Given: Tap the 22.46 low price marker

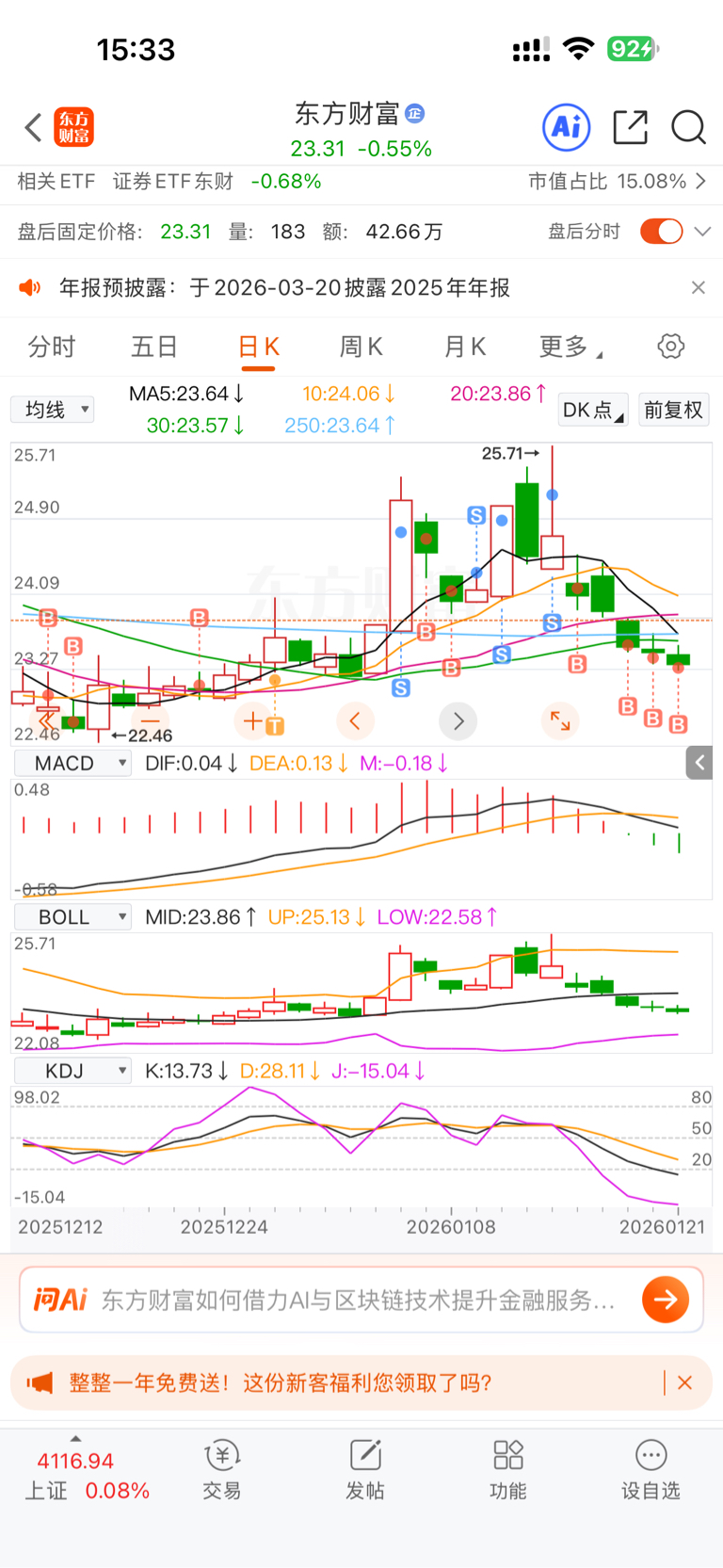Looking at the screenshot, I should [142, 736].
